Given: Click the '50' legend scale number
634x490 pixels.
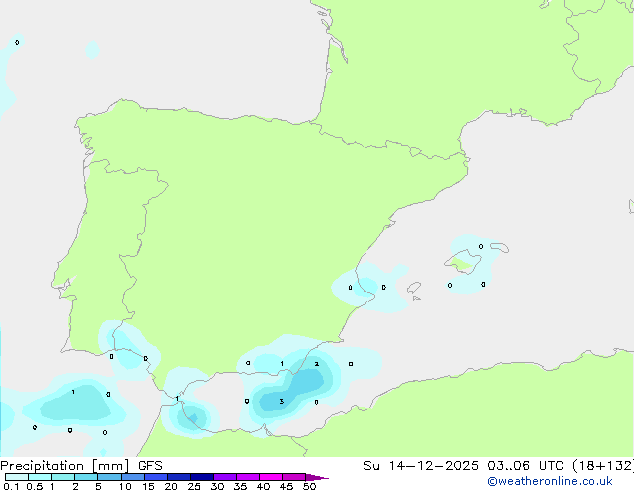Looking at the screenshot, I should pos(309,486).
